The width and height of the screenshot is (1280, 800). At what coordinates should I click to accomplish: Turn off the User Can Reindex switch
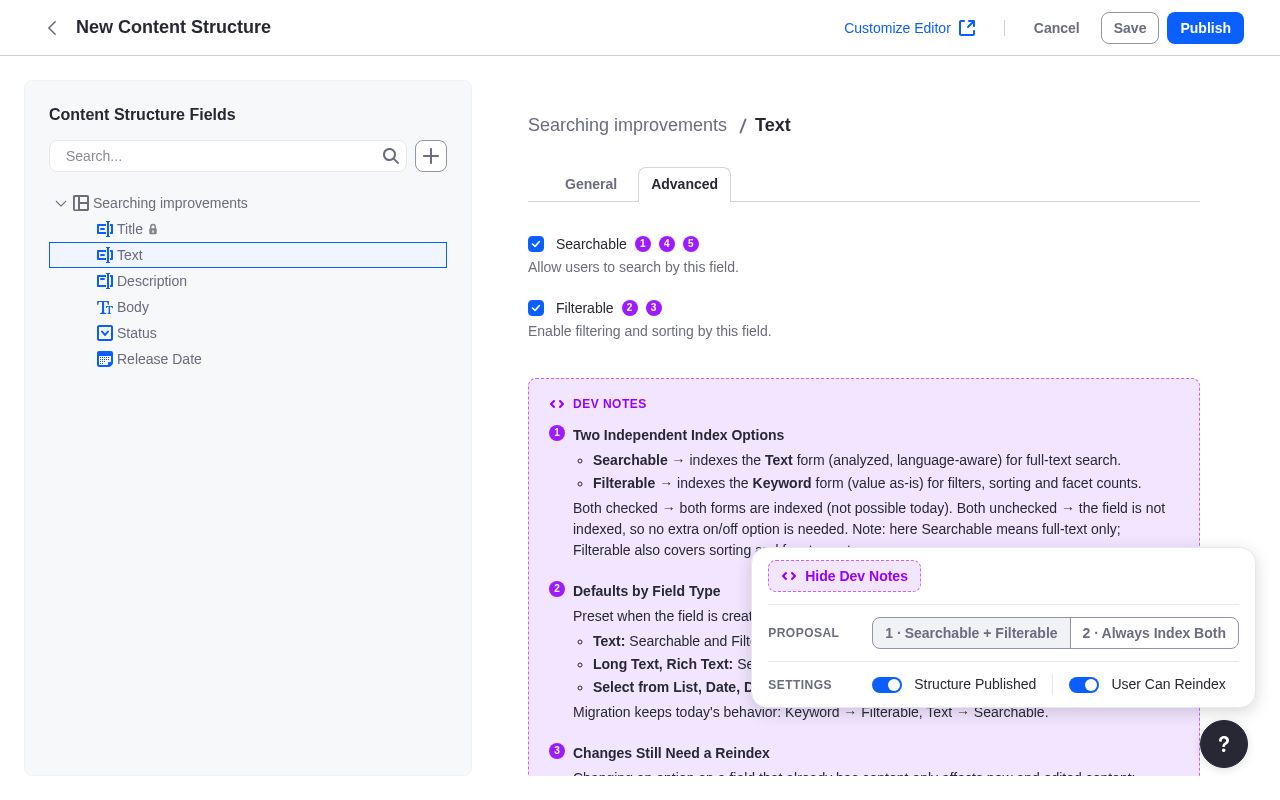[x=1084, y=685]
